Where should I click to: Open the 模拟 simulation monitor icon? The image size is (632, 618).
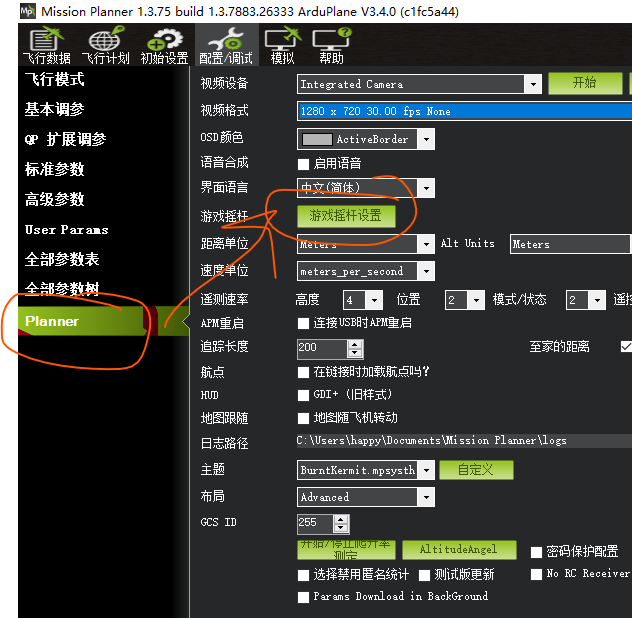coord(283,45)
